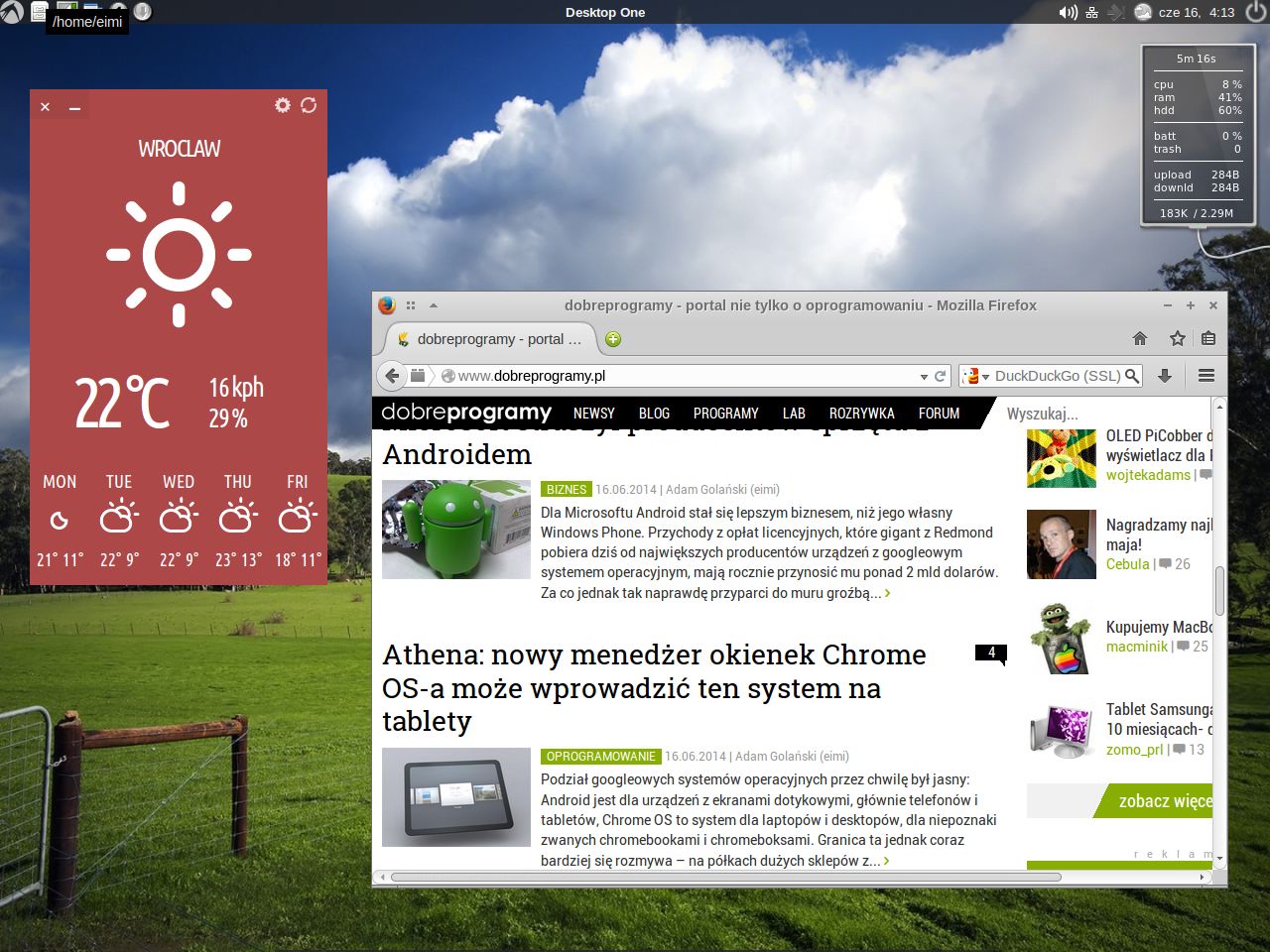The width and height of the screenshot is (1270, 952).
Task: Open Cebula author profile link
Action: [x=1127, y=564]
